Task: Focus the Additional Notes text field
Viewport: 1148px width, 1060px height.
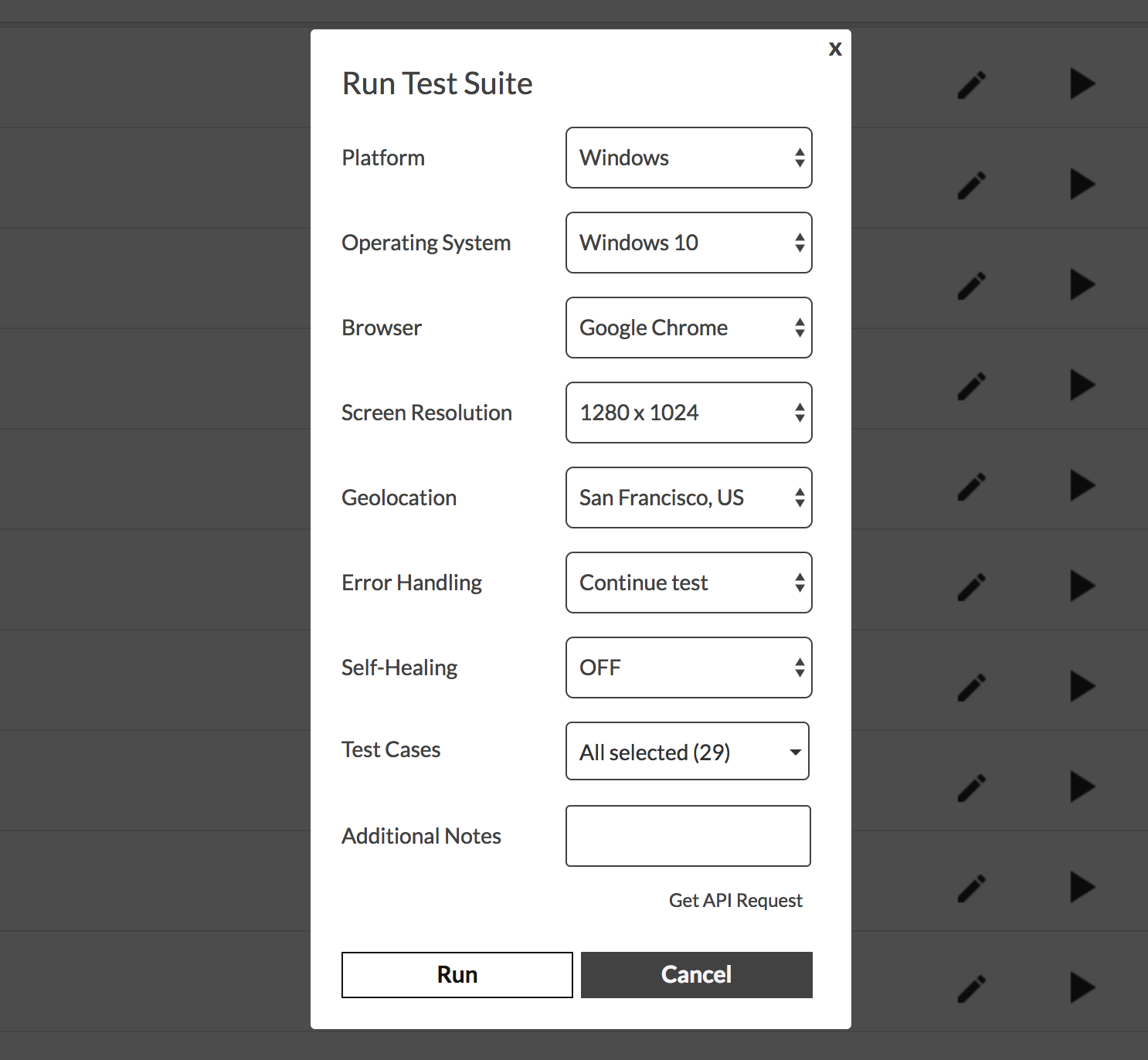Action: (x=688, y=836)
